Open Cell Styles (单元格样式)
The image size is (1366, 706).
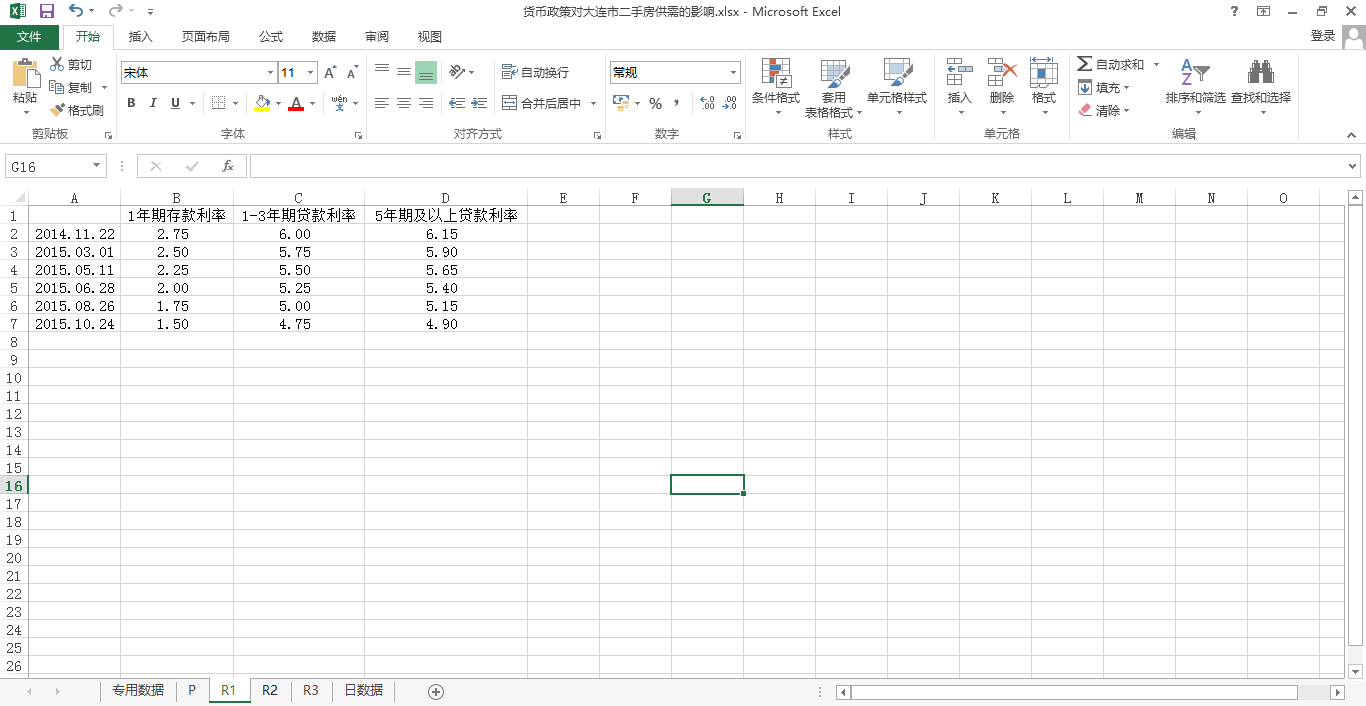[x=897, y=86]
